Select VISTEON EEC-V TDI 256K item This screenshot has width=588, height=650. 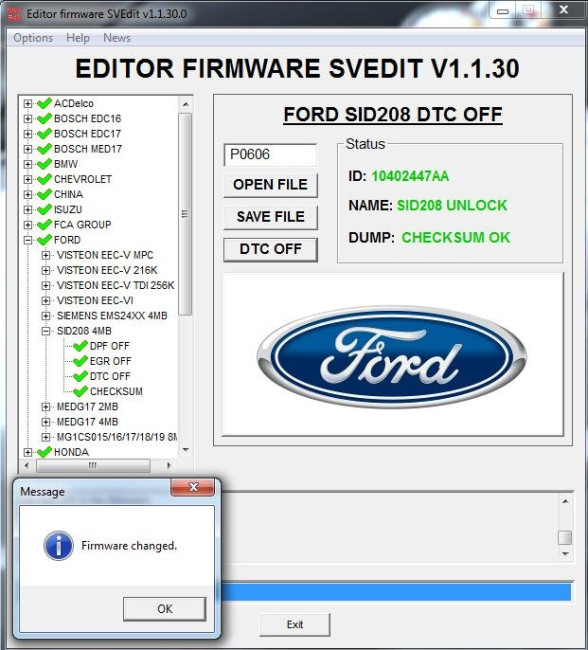(116, 285)
